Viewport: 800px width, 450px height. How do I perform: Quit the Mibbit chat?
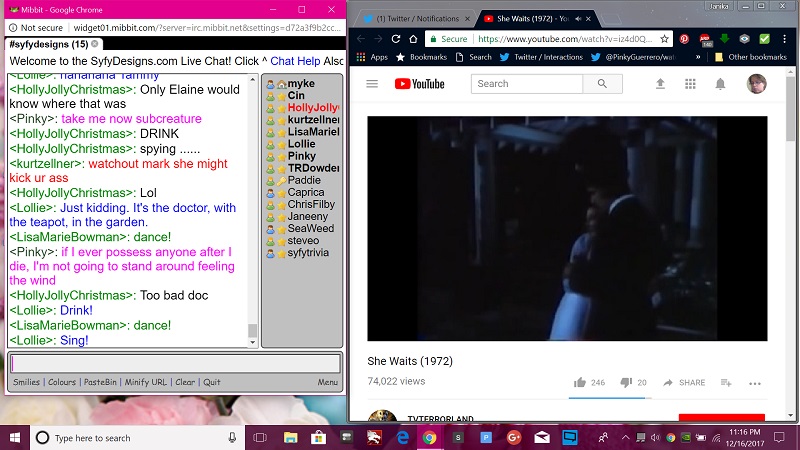pos(212,382)
